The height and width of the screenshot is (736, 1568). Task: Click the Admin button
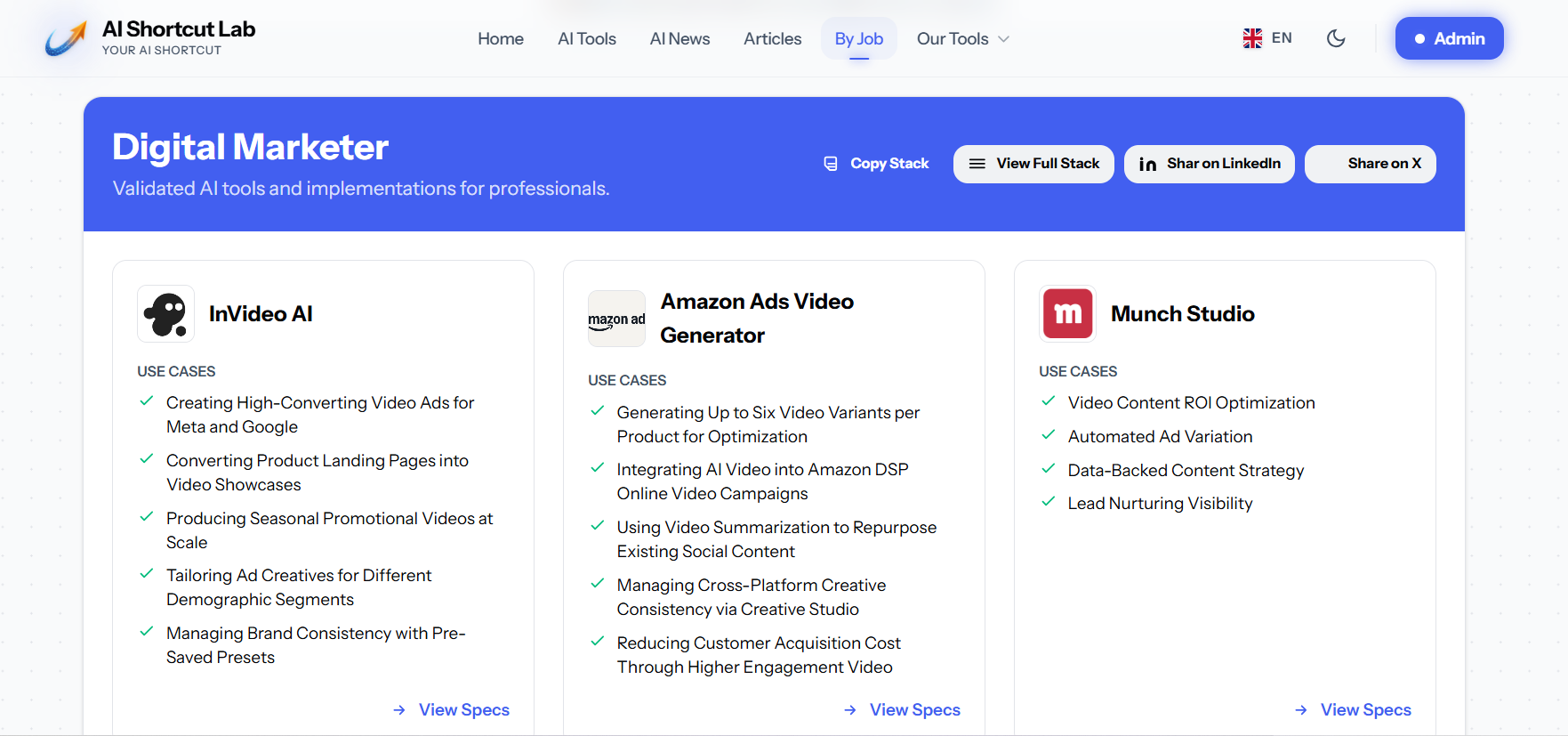pyautogui.click(x=1449, y=39)
